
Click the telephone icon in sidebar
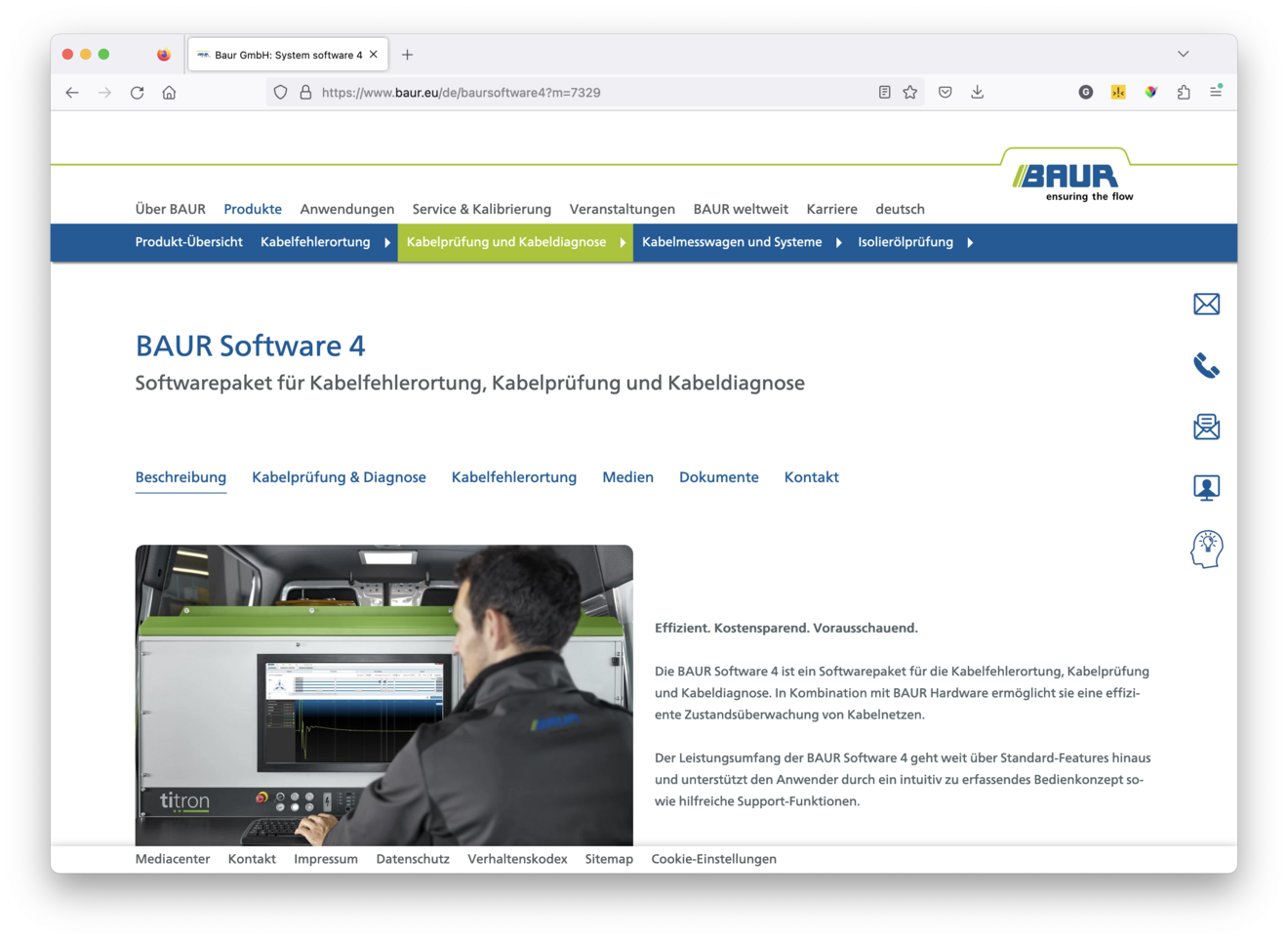tap(1207, 365)
